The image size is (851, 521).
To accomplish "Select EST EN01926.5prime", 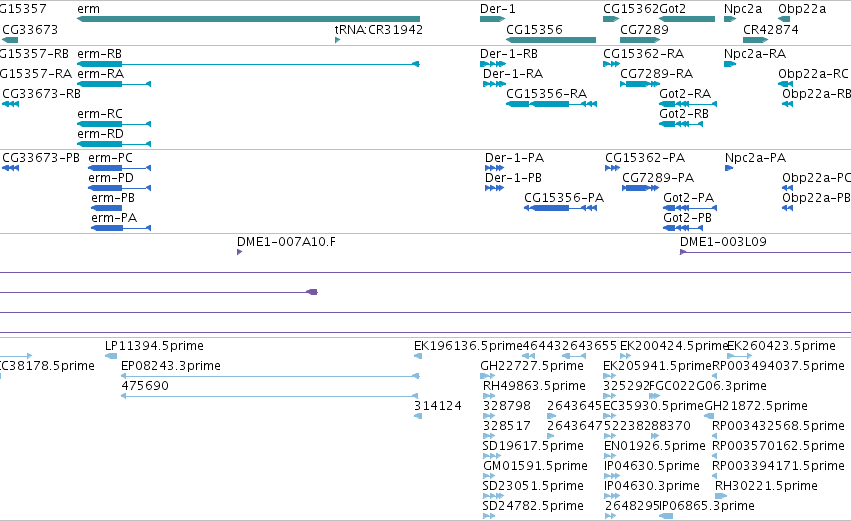I will [x=609, y=456].
